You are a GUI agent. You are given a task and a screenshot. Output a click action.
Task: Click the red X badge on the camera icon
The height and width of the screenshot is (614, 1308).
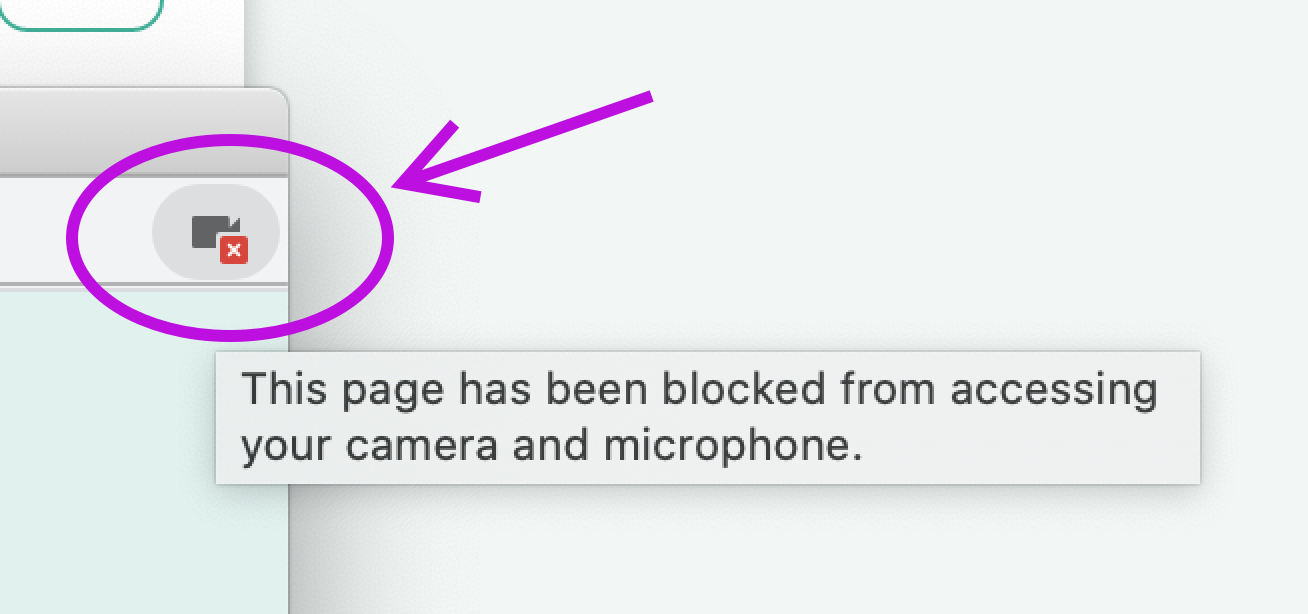233,250
